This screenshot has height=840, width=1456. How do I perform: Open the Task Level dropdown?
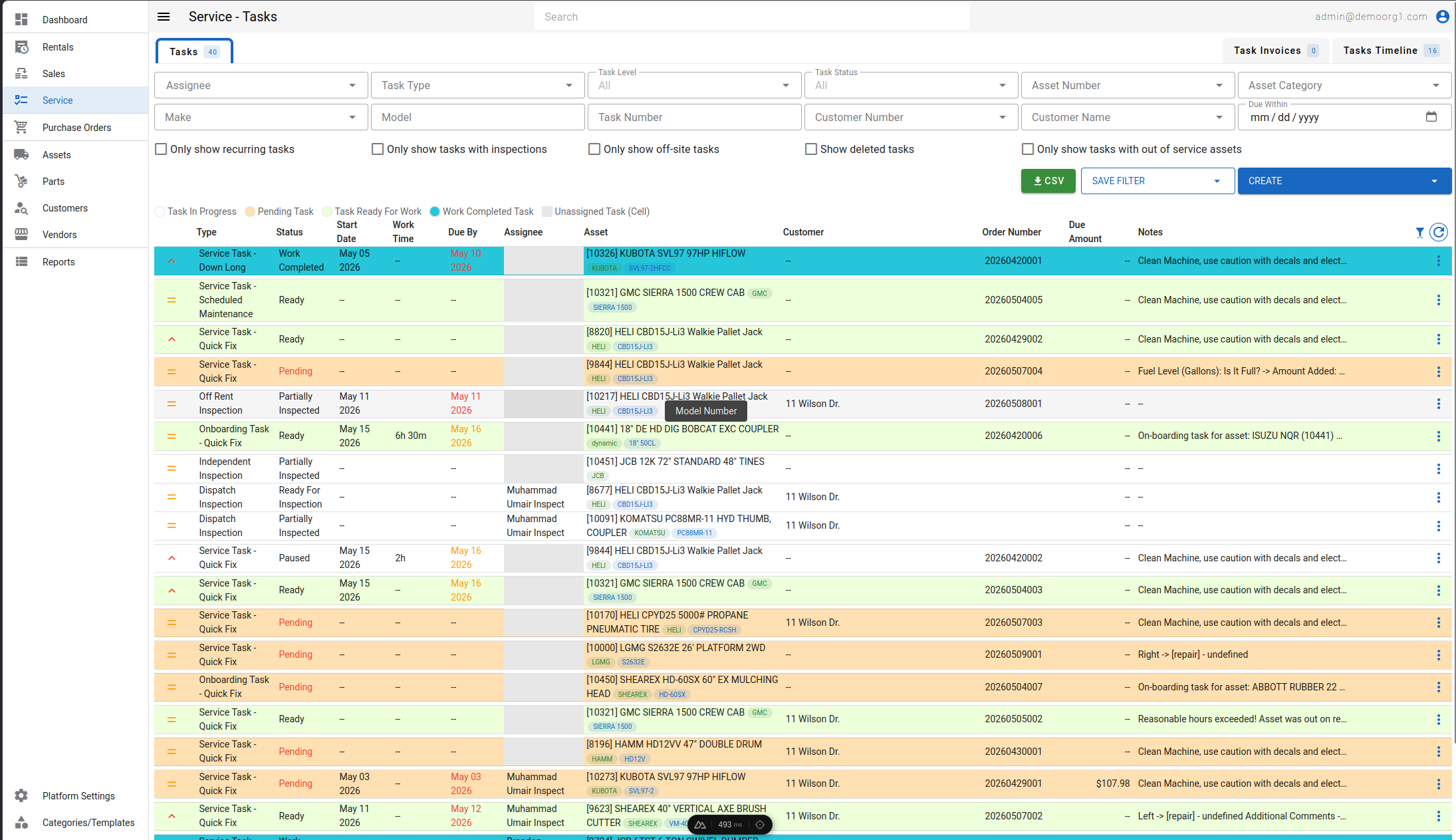click(x=695, y=85)
